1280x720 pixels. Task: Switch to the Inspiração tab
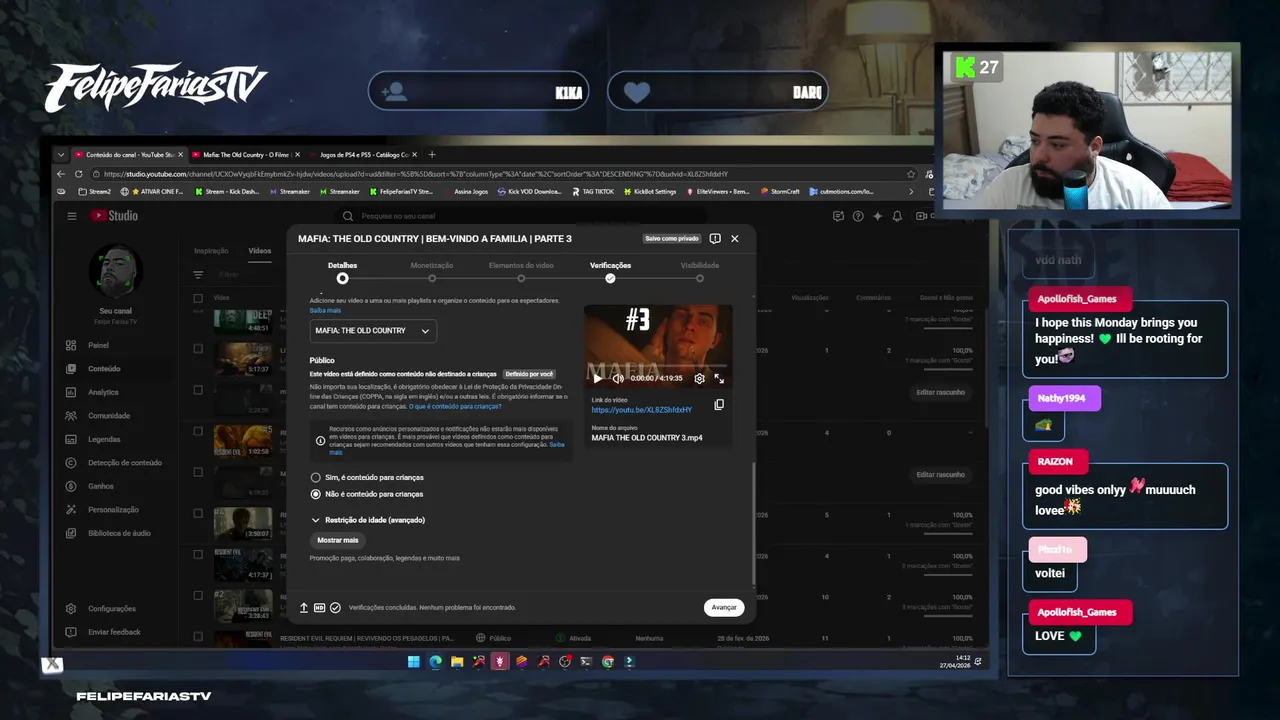click(x=211, y=251)
